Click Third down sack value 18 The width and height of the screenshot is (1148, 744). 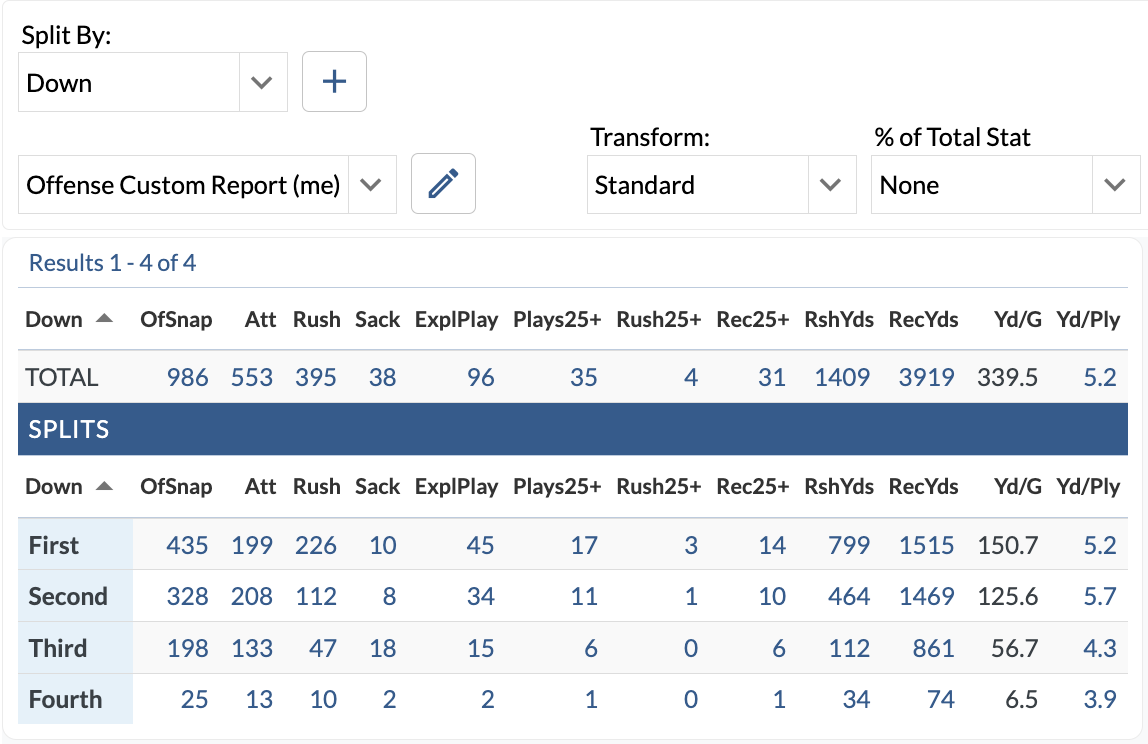(x=383, y=648)
